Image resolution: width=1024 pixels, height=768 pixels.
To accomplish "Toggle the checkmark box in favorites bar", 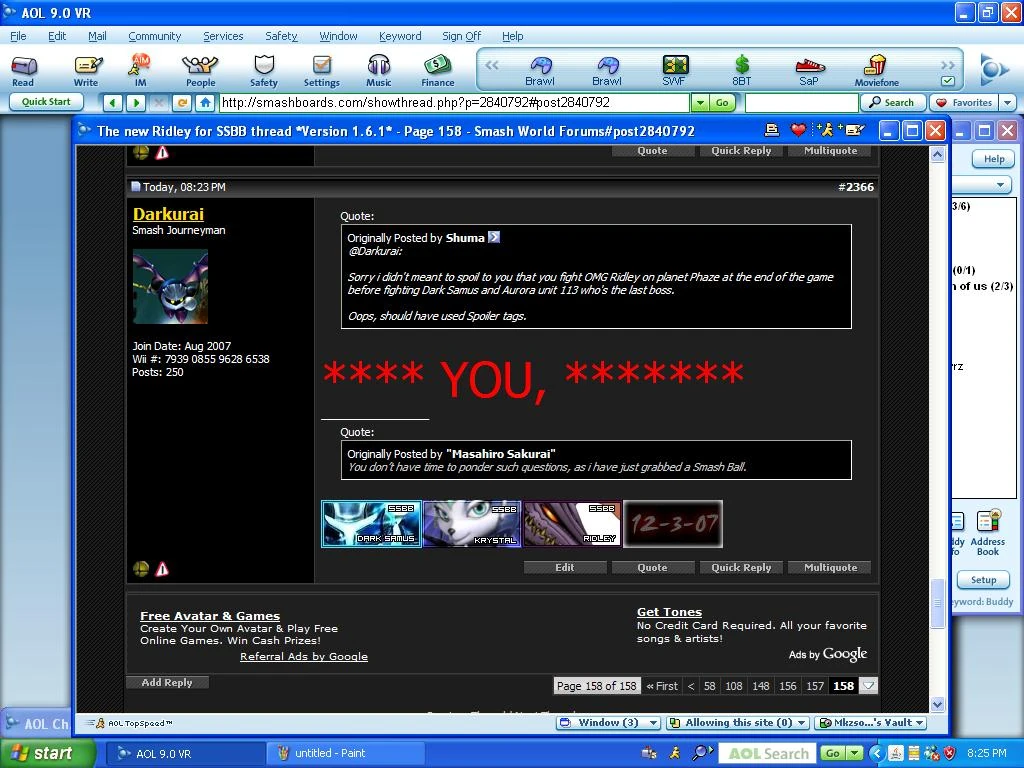I will tap(948, 81).
